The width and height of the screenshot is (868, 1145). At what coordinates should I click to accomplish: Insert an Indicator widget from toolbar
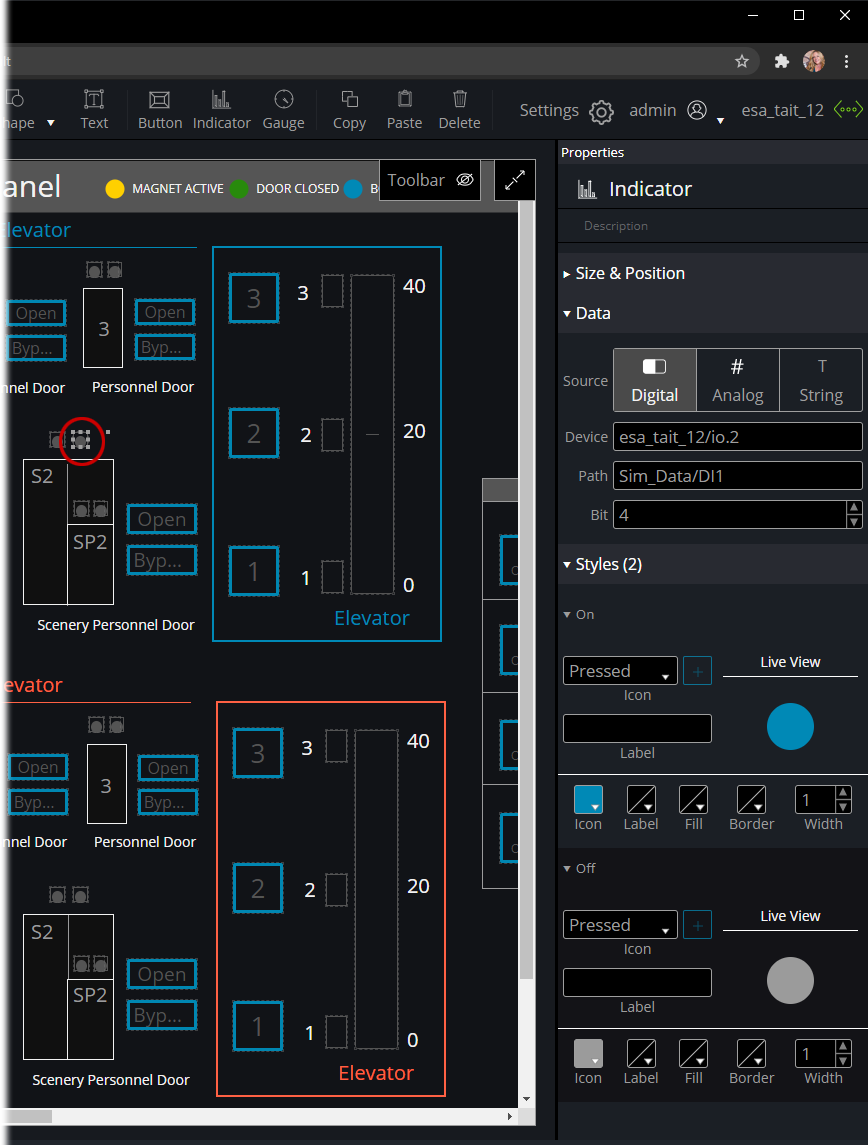click(221, 110)
